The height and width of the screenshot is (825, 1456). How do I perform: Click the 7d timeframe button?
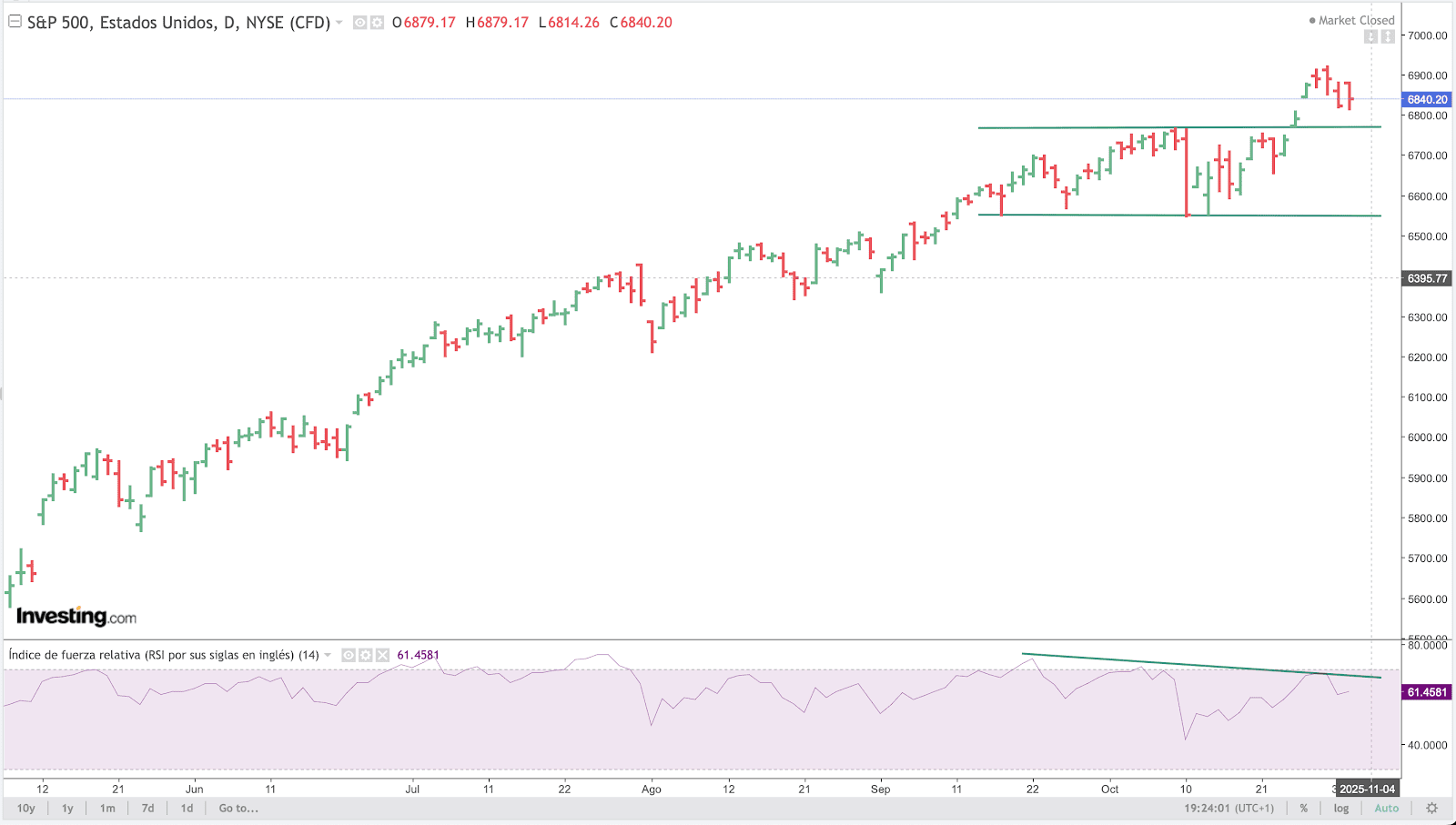tap(147, 808)
